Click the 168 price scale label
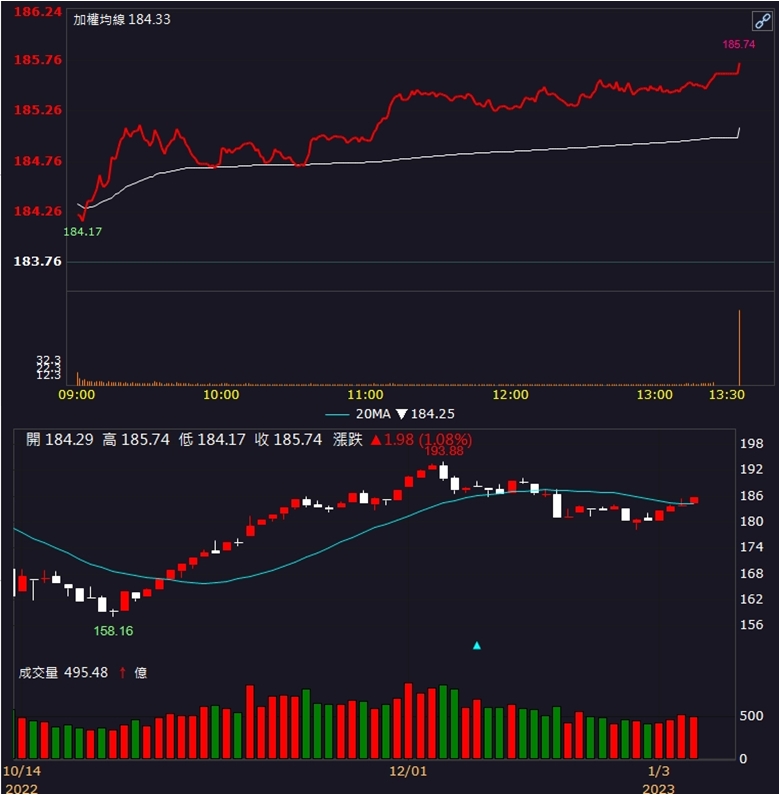Viewport: 779px width, 795px height. tap(752, 573)
